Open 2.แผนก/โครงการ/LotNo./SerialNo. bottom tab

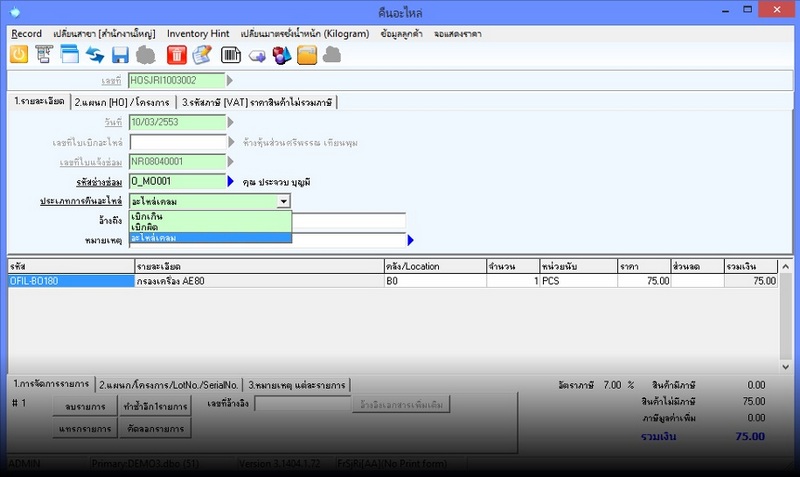tap(169, 384)
